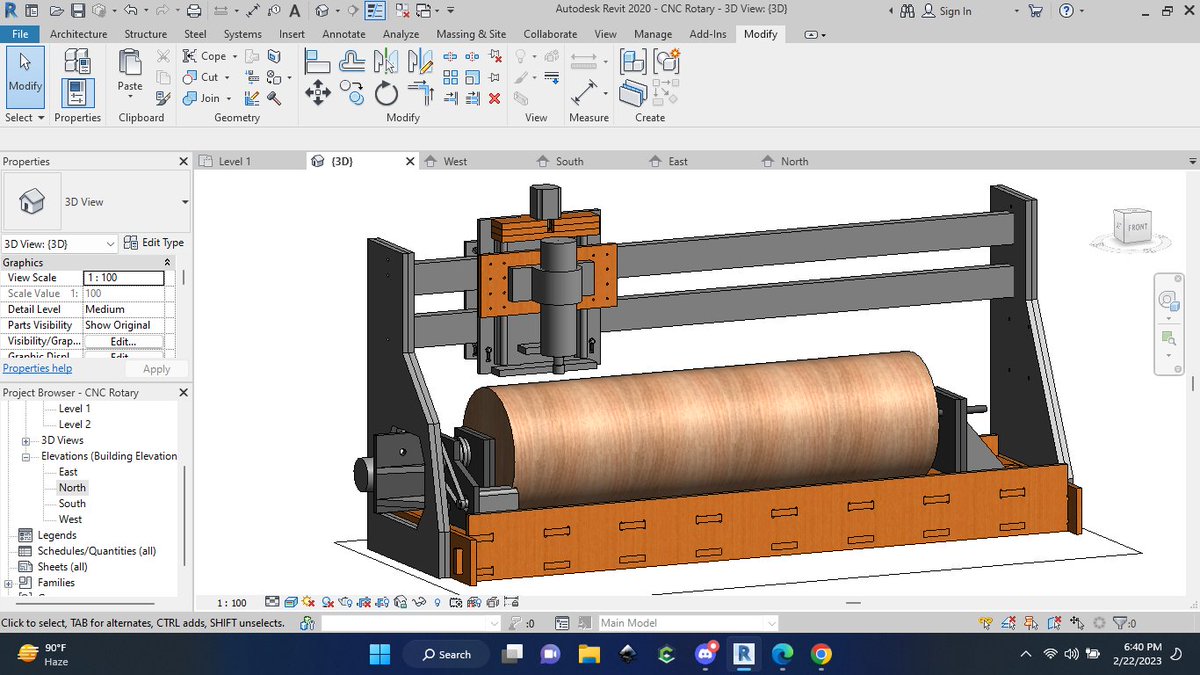The image size is (1200, 675).
Task: Toggle the crop region visibility
Action: [381, 602]
